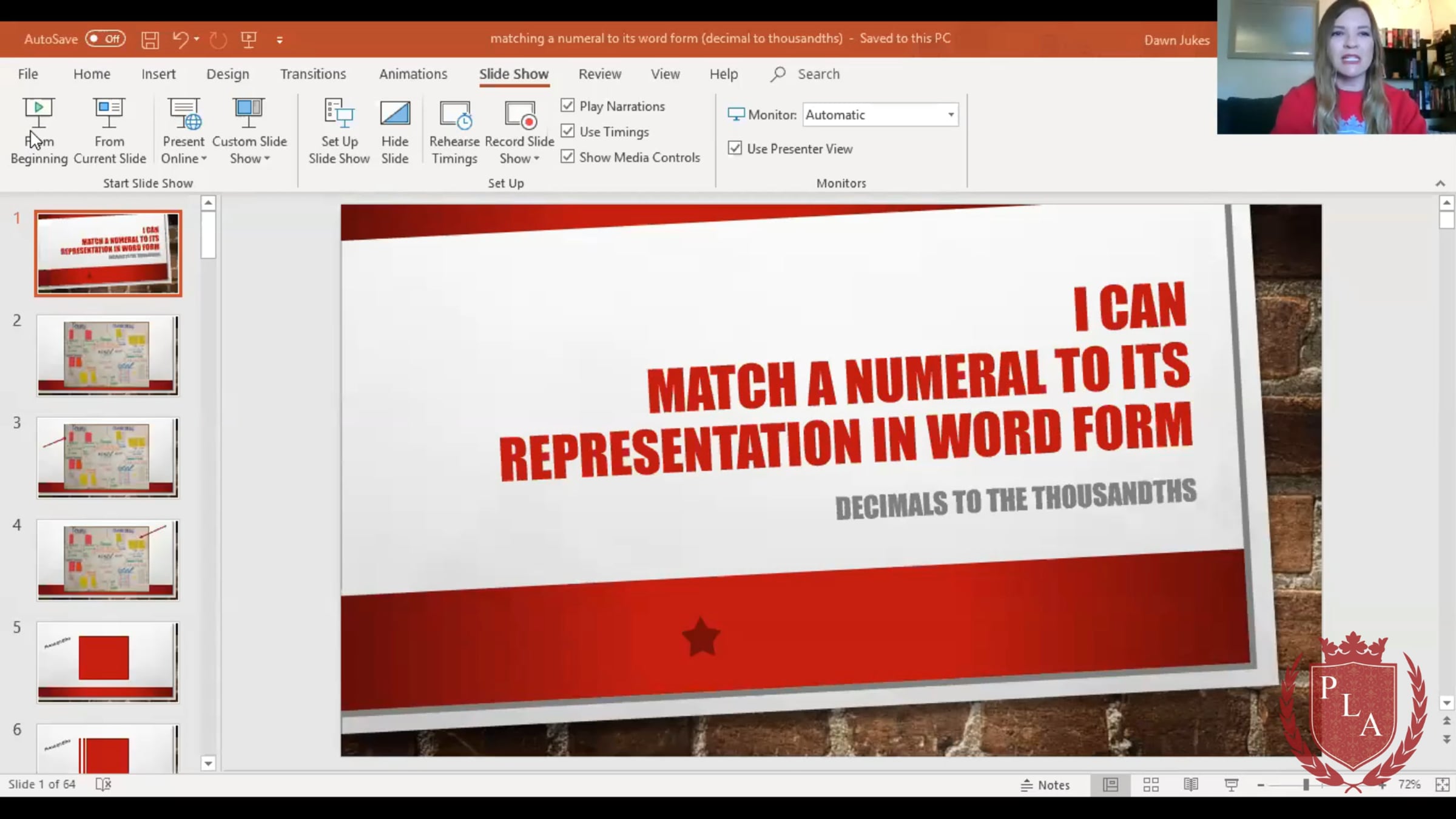Open Present Online option

click(183, 131)
